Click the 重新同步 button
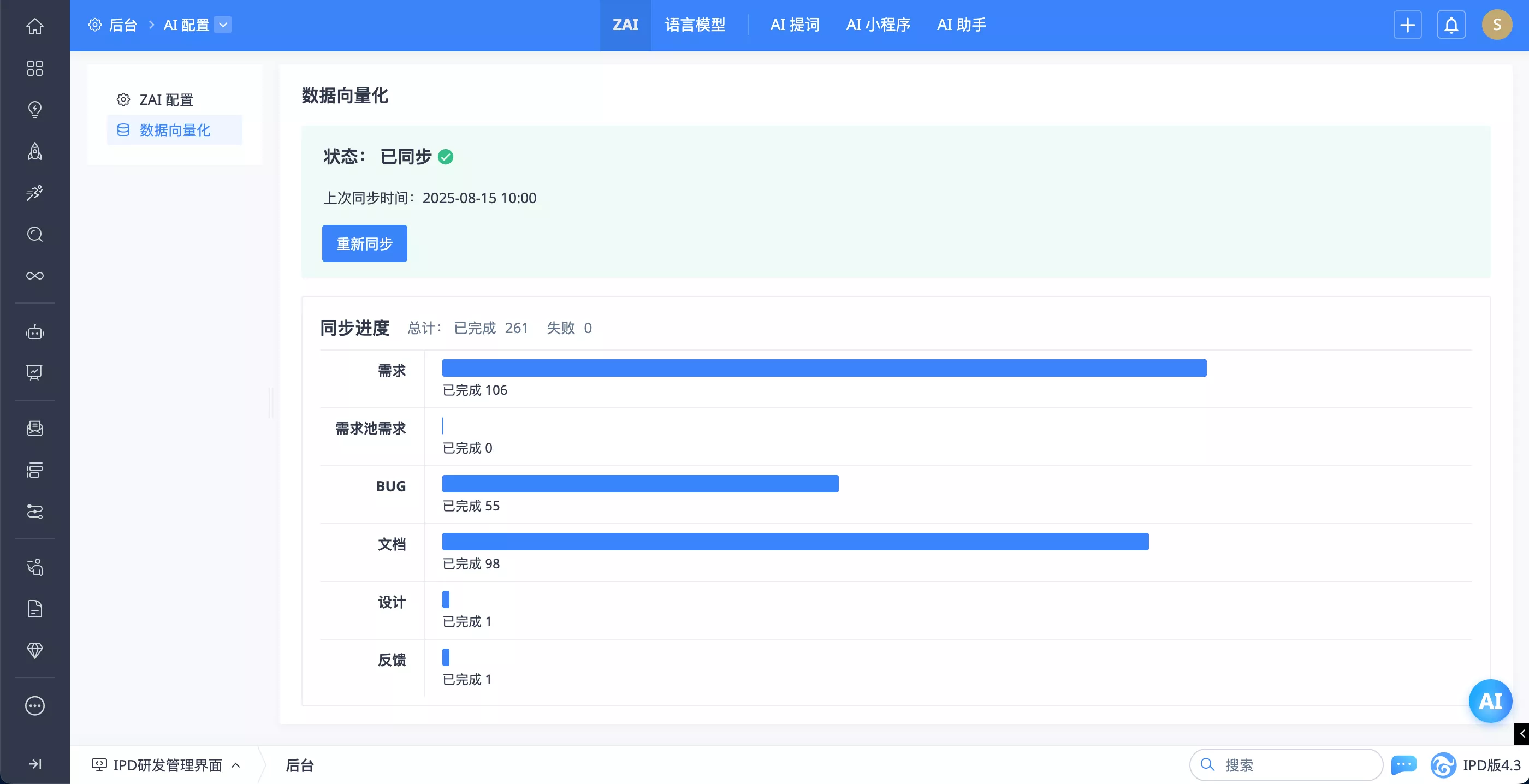Image resolution: width=1529 pixels, height=784 pixels. click(364, 243)
